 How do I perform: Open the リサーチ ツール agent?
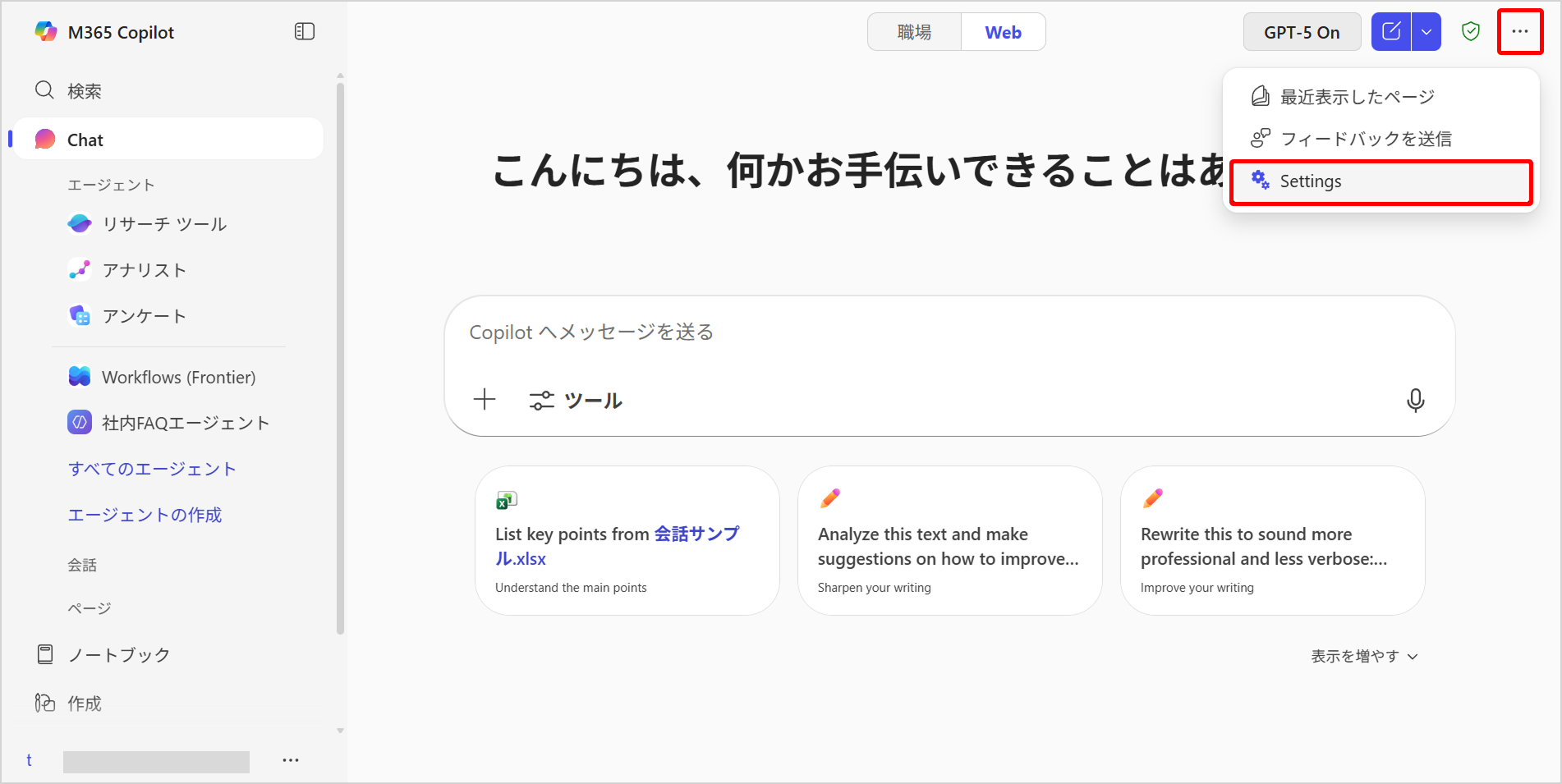pos(164,224)
